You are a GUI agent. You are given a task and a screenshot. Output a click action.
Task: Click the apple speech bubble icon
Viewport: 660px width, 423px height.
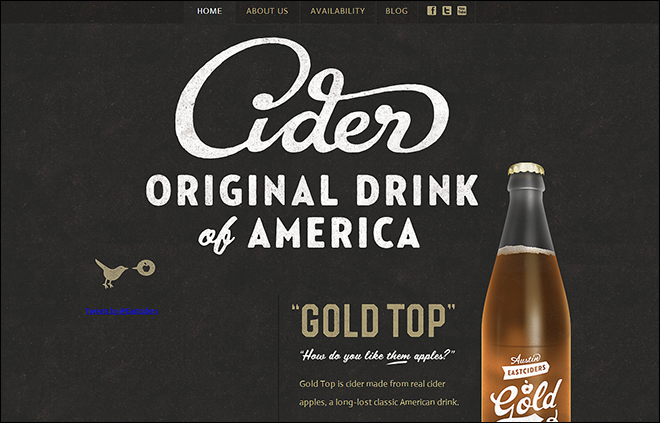[145, 267]
